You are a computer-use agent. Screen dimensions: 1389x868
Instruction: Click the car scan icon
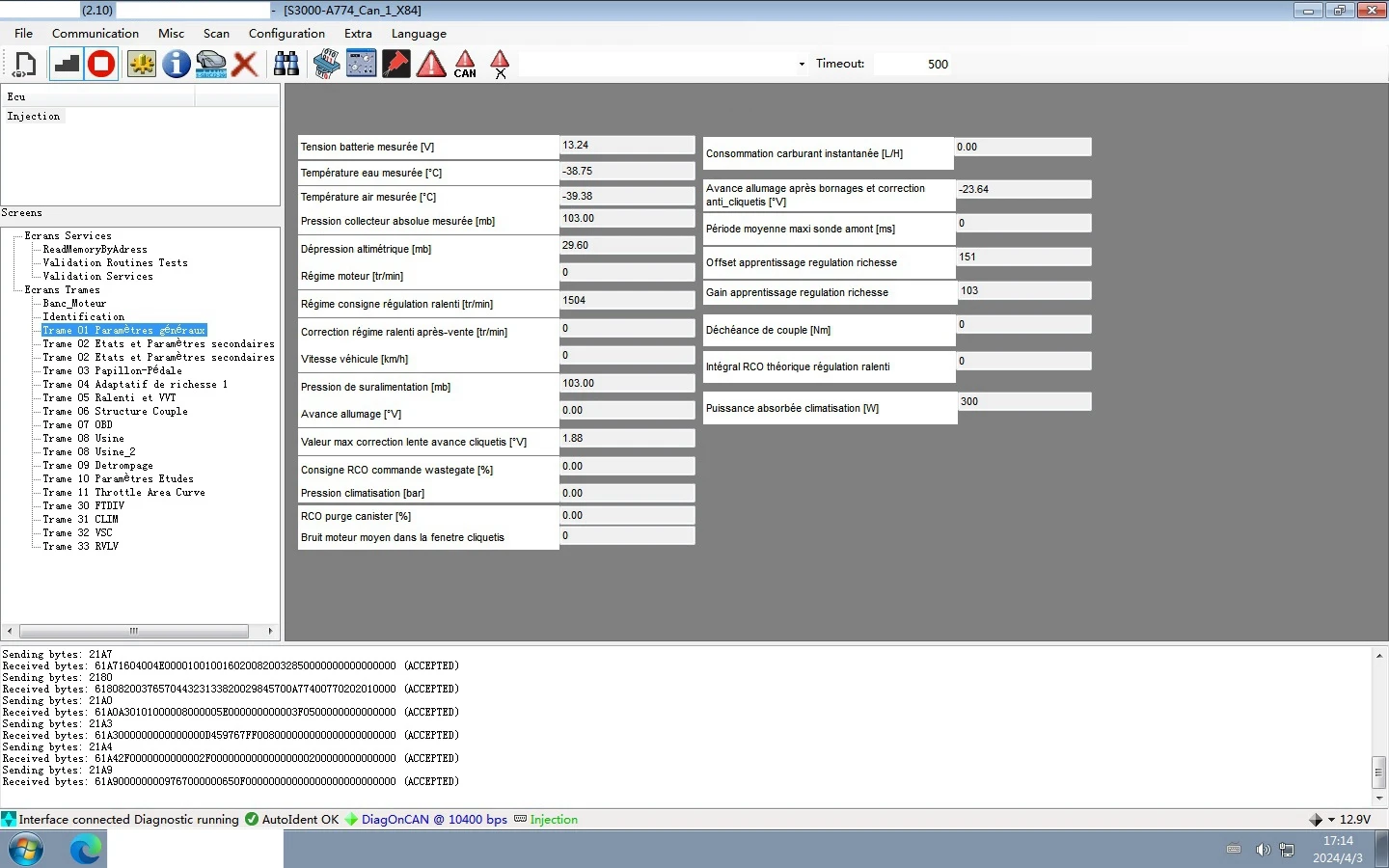[x=210, y=65]
